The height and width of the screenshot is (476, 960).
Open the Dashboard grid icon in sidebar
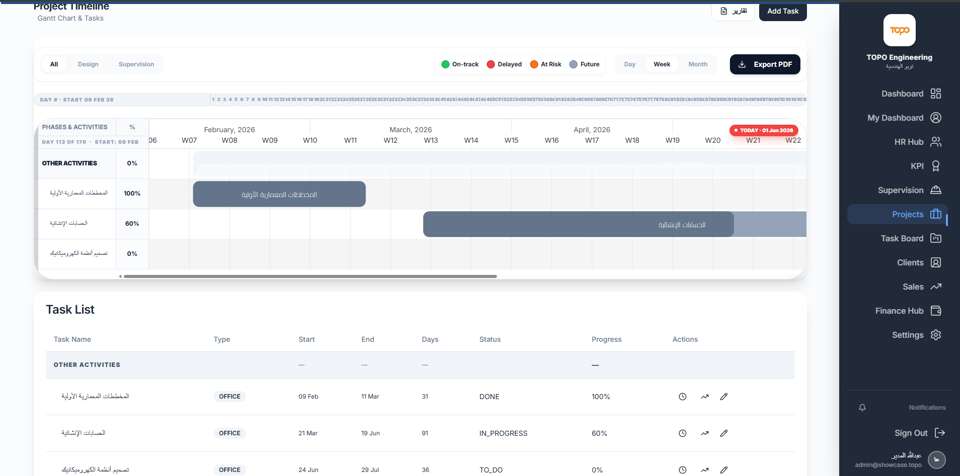(935, 94)
